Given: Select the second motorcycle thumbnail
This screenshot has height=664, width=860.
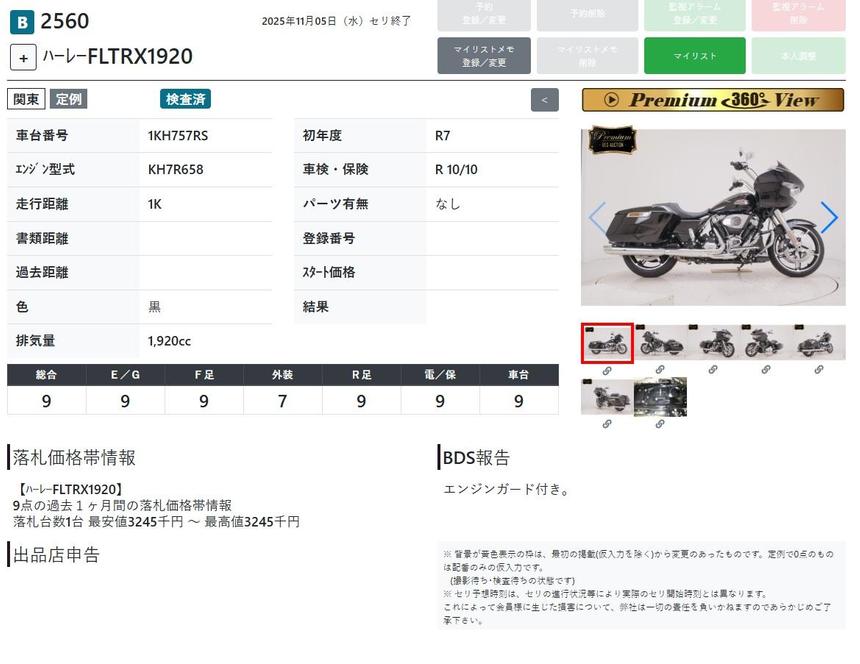Looking at the screenshot, I should 660,343.
